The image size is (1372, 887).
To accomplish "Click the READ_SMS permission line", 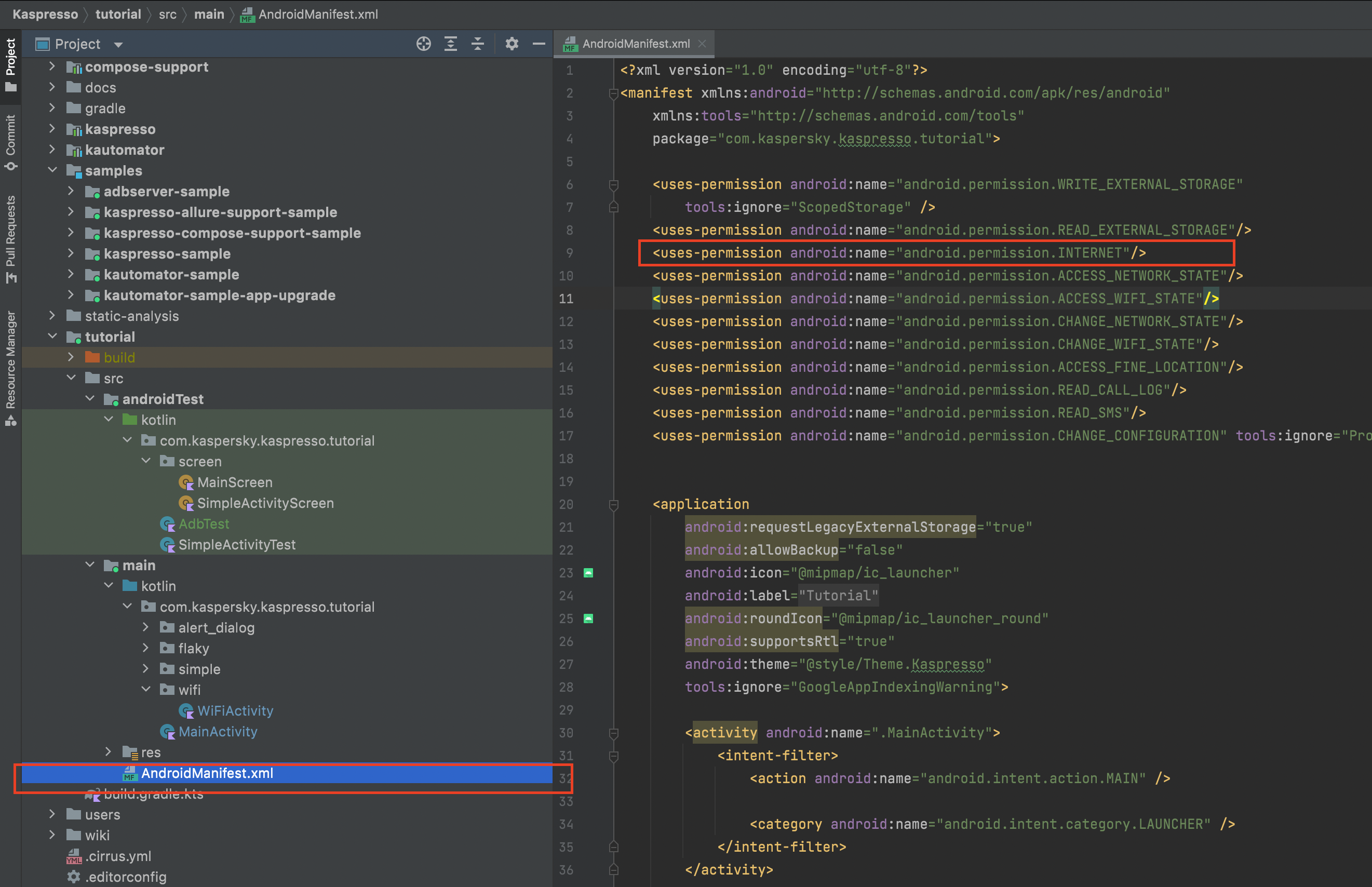I will tap(899, 412).
